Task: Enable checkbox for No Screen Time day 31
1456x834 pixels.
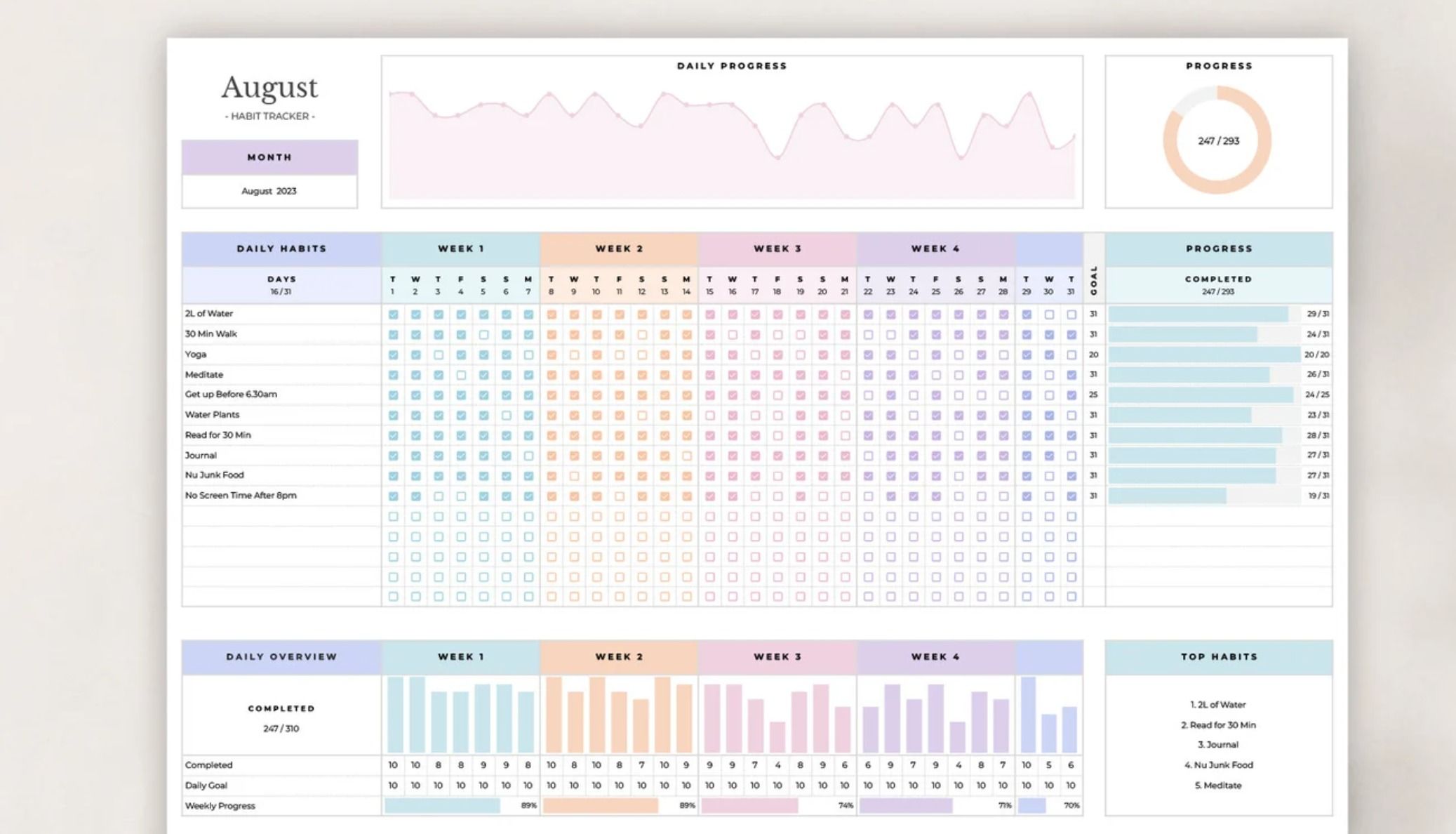Action: 1070,495
